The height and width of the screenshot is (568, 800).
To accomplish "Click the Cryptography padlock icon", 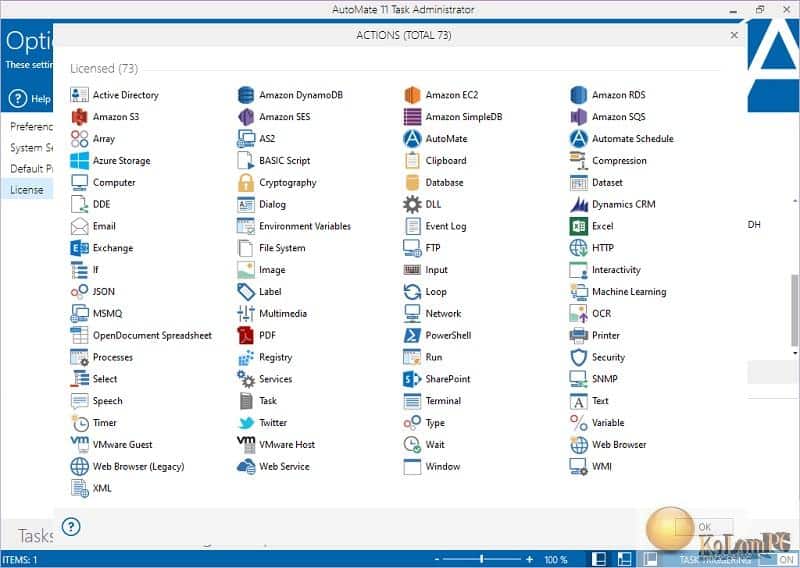I will pos(246,183).
